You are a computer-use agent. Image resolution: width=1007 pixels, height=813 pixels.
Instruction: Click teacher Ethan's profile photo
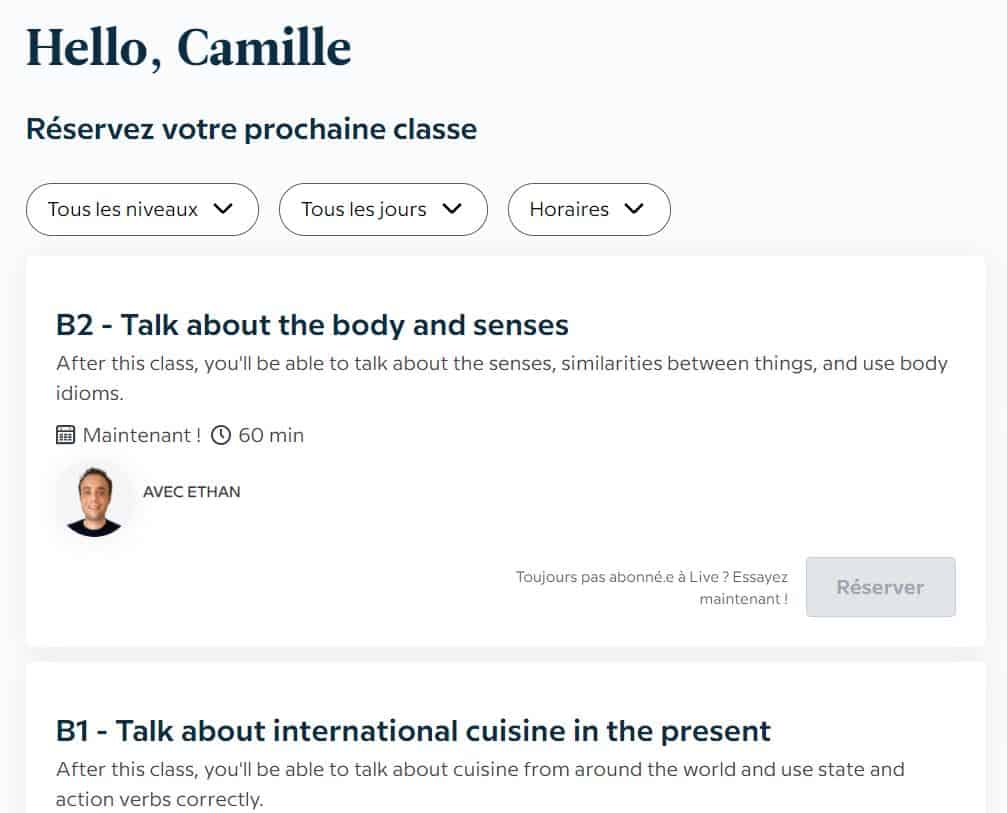tap(94, 499)
